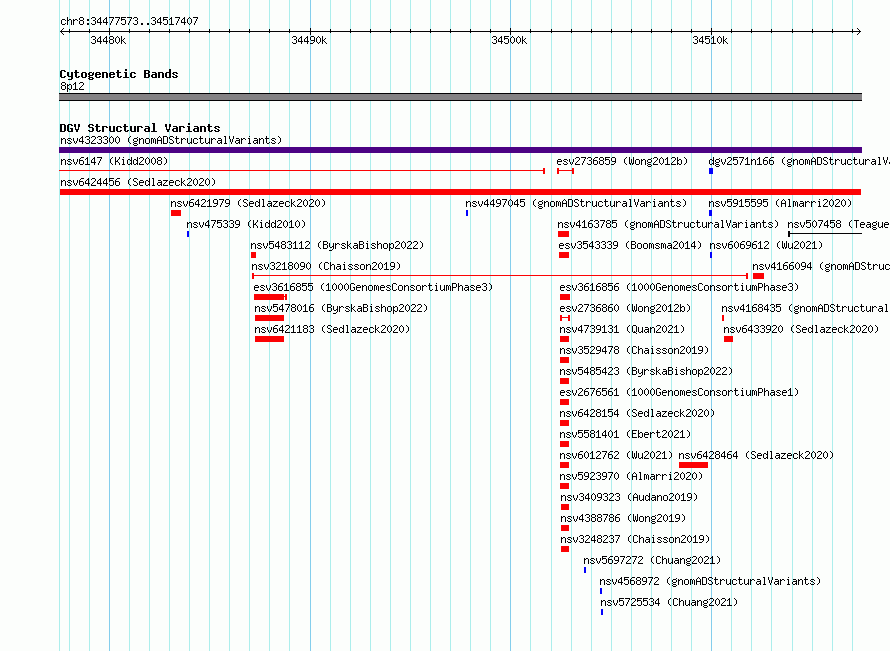Click nsv6428154 (Sedlazeck2020) label
The height and width of the screenshot is (651, 890).
tap(637, 413)
